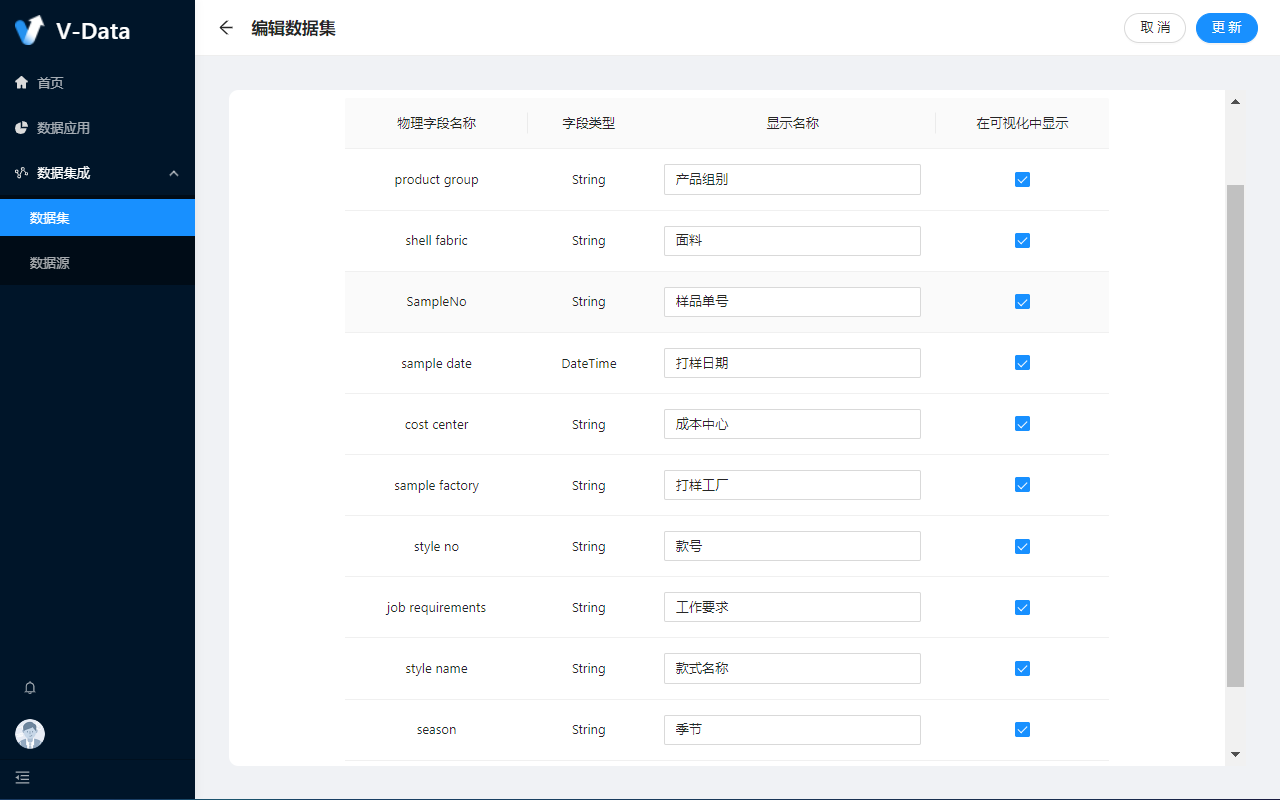This screenshot has height=800, width=1280.
Task: Click the home icon for 首页
Action: pyautogui.click(x=22, y=83)
